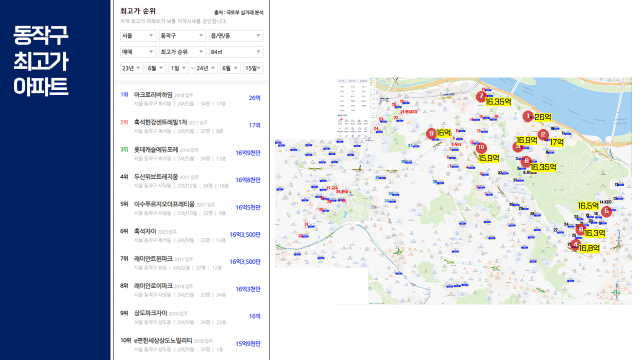Viewport: 640px width, 360px height.
Task: Open the 15일 end day dropdown
Action: tap(253, 68)
